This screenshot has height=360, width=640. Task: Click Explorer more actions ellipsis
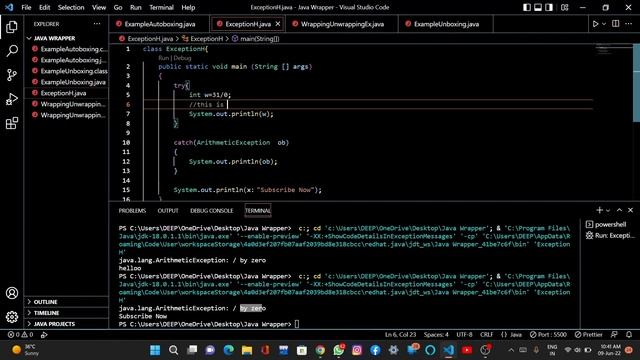97,24
